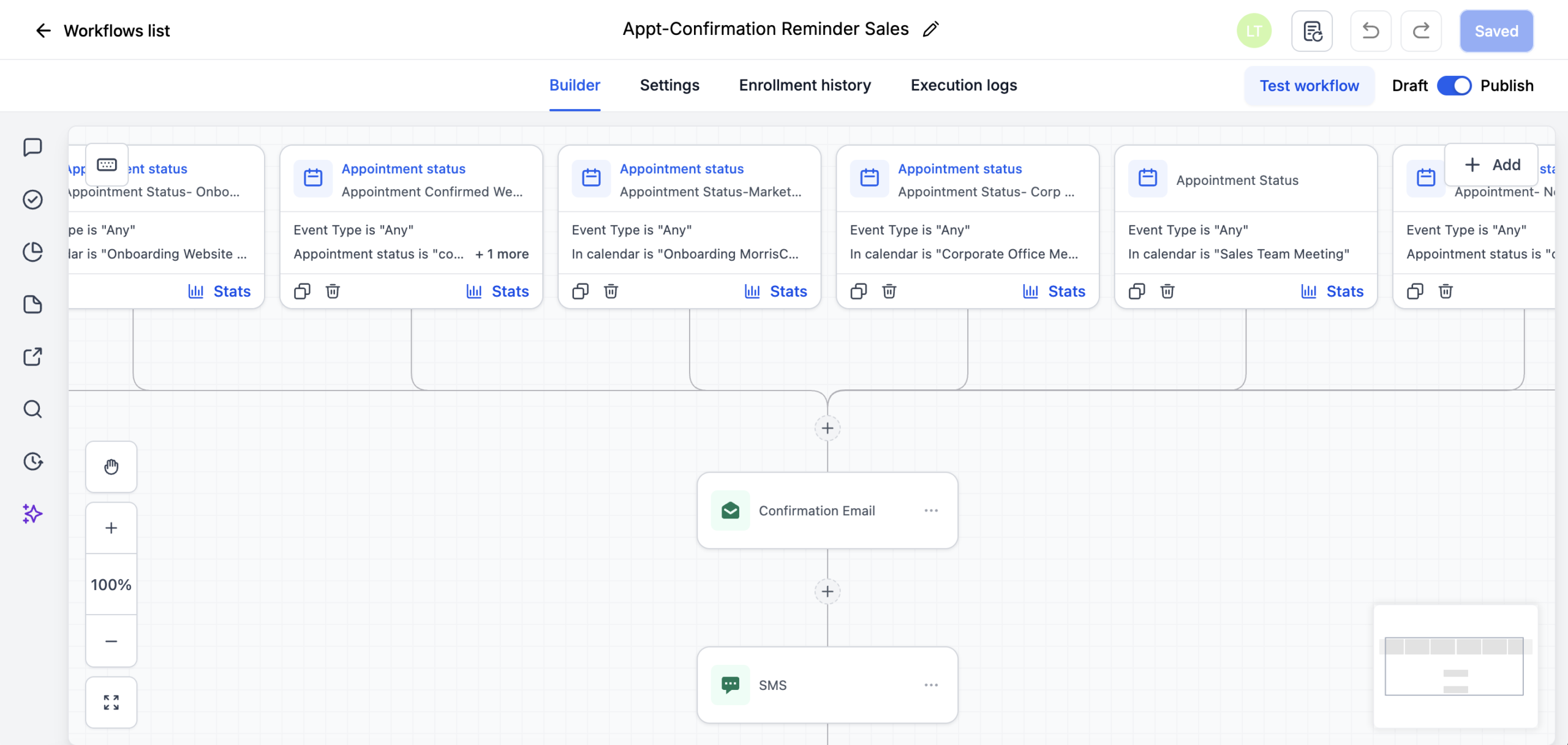Open the Settings tab
The image size is (1568, 745).
(x=669, y=85)
